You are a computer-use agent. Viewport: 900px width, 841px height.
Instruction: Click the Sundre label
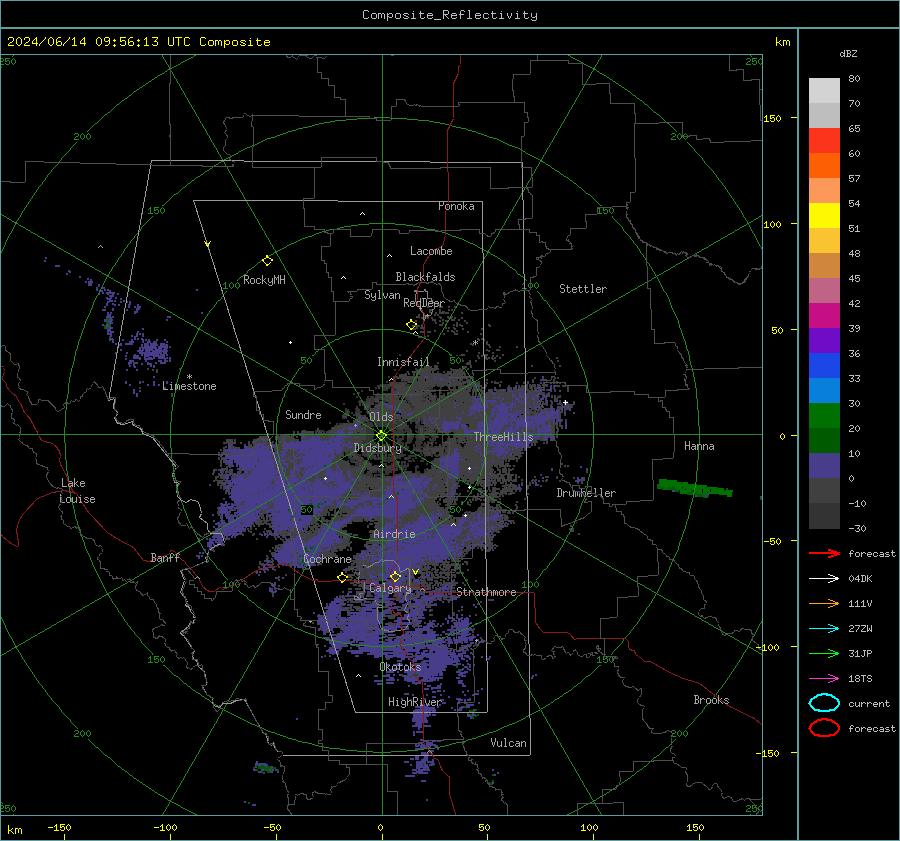(303, 415)
